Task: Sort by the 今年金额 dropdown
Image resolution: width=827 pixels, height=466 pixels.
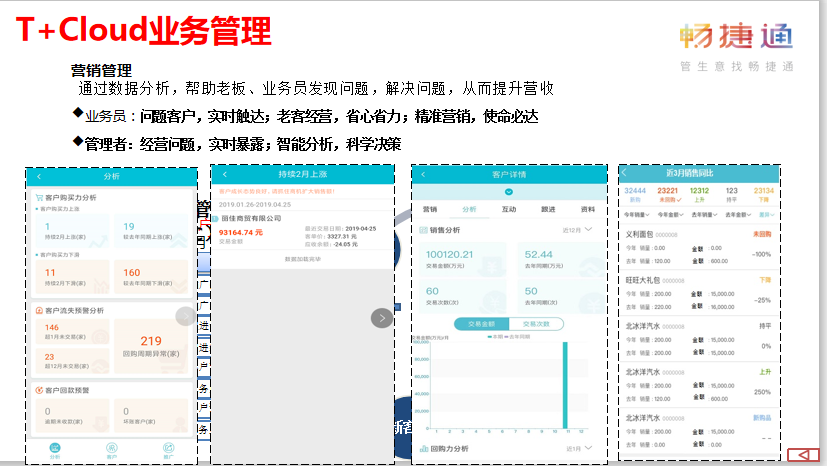Action: tap(670, 215)
